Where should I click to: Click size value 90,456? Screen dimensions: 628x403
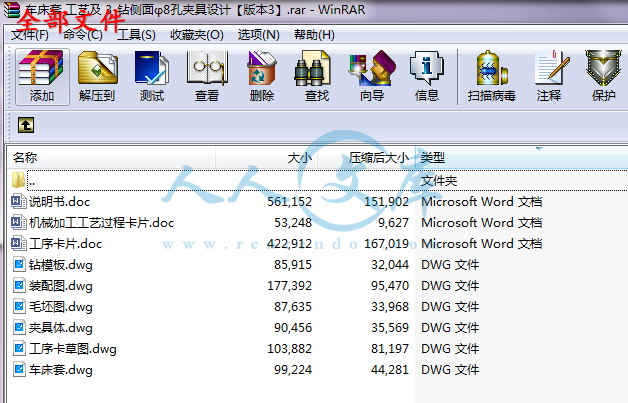click(x=293, y=328)
